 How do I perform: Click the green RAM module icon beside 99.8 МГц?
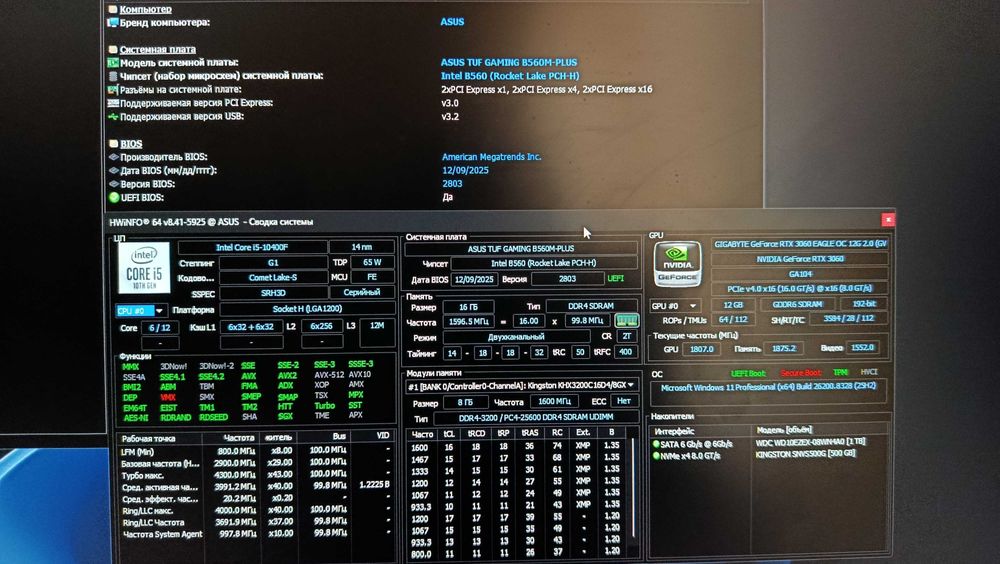click(x=627, y=321)
